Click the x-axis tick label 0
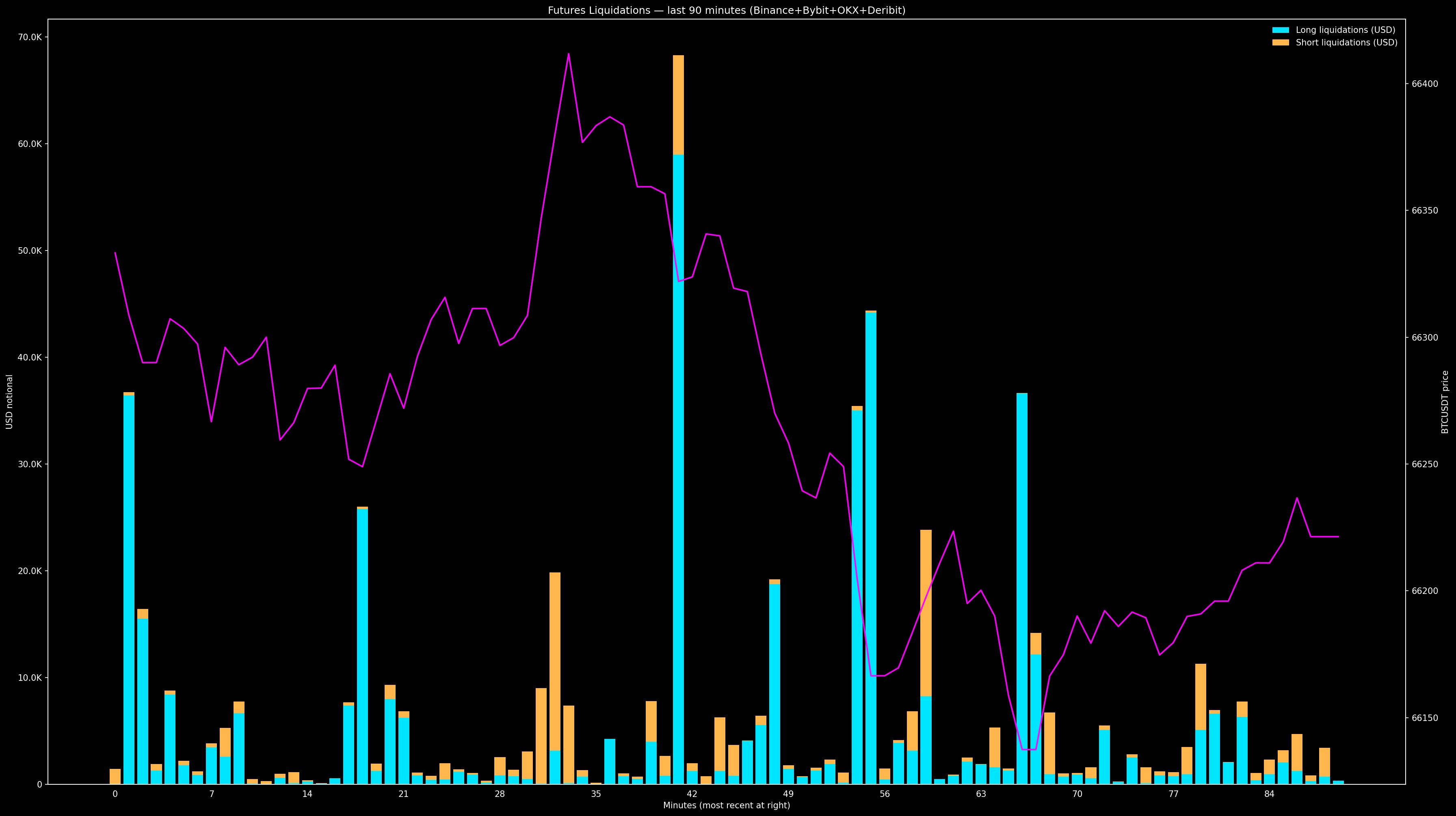 click(x=115, y=794)
